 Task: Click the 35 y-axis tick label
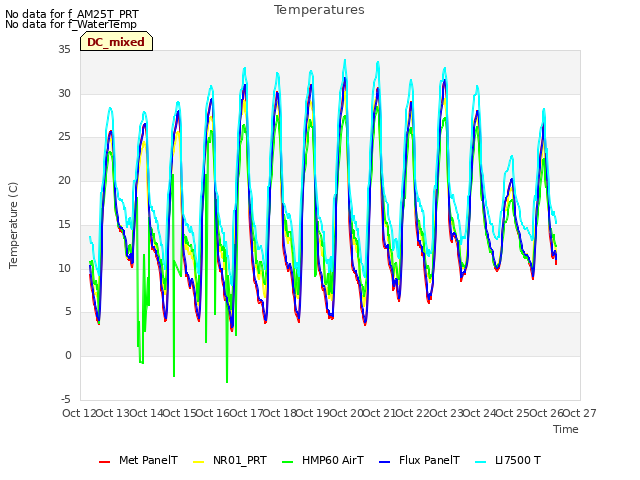[64, 49]
